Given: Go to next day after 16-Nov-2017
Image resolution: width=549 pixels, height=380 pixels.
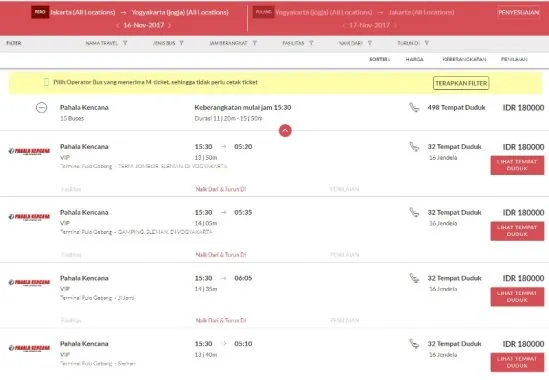Looking at the screenshot, I should coord(170,25).
